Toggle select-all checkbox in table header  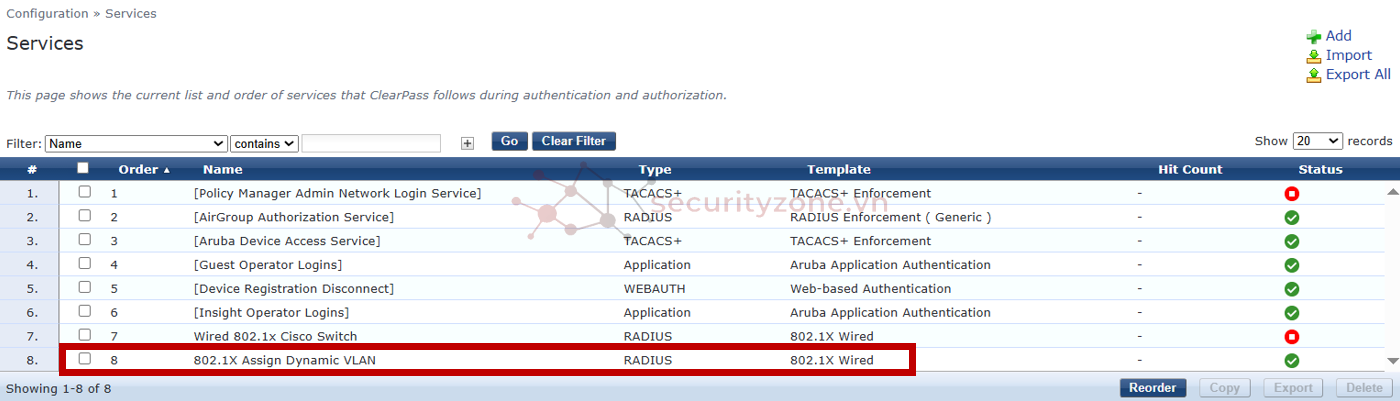[x=83, y=168]
